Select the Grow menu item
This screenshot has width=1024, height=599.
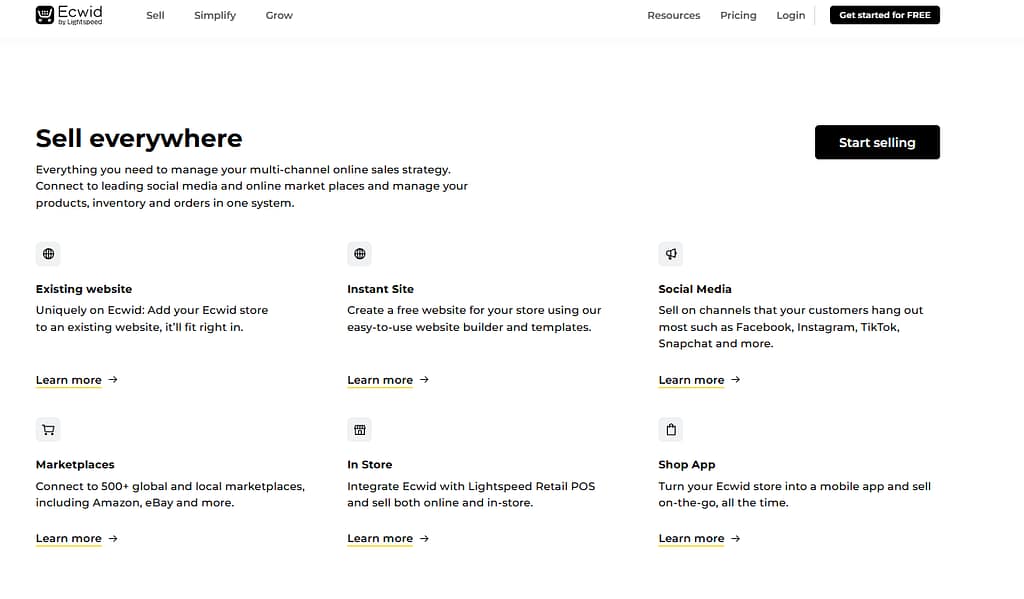pos(278,15)
